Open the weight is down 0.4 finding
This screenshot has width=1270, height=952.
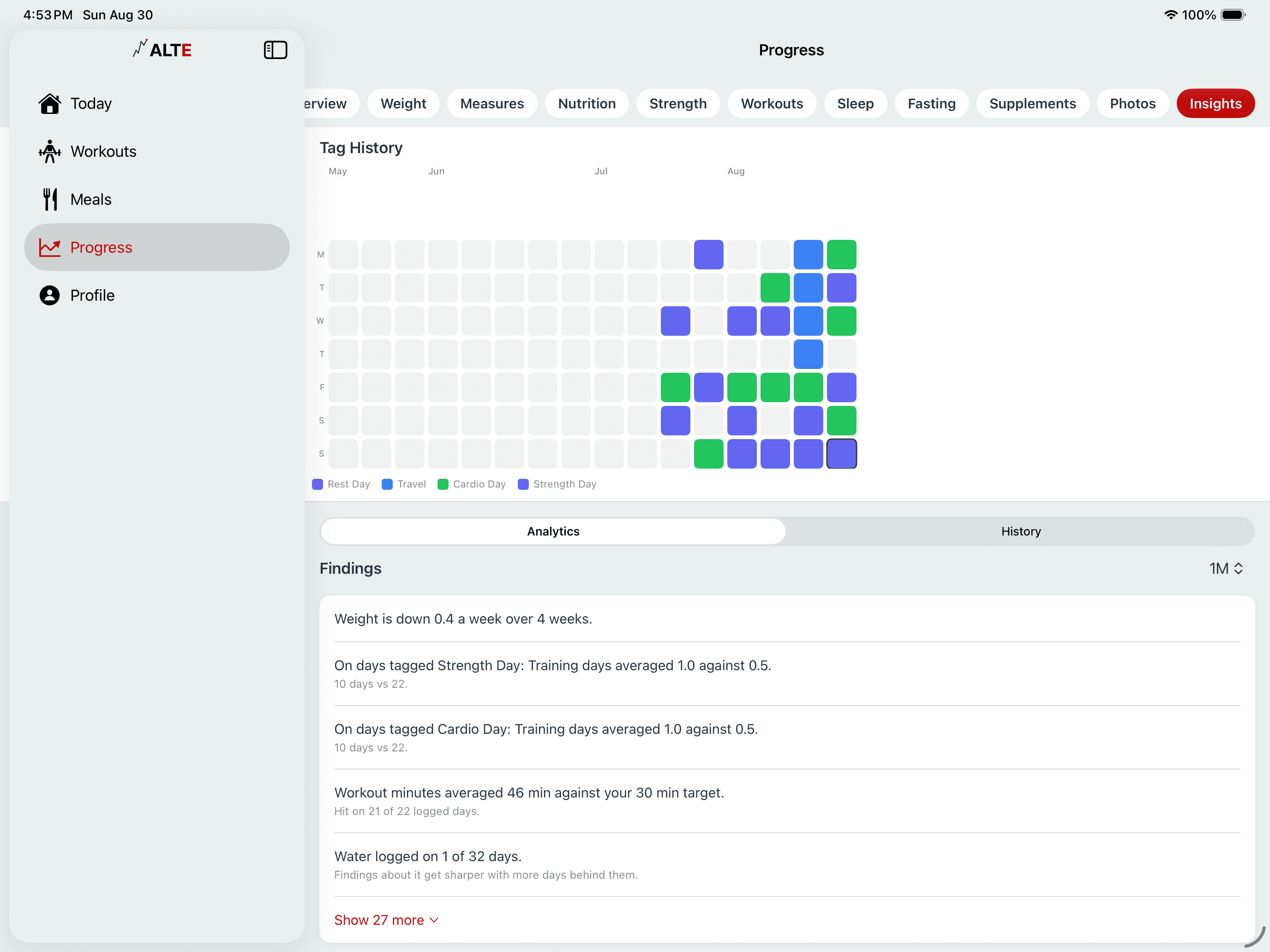pyautogui.click(x=786, y=619)
